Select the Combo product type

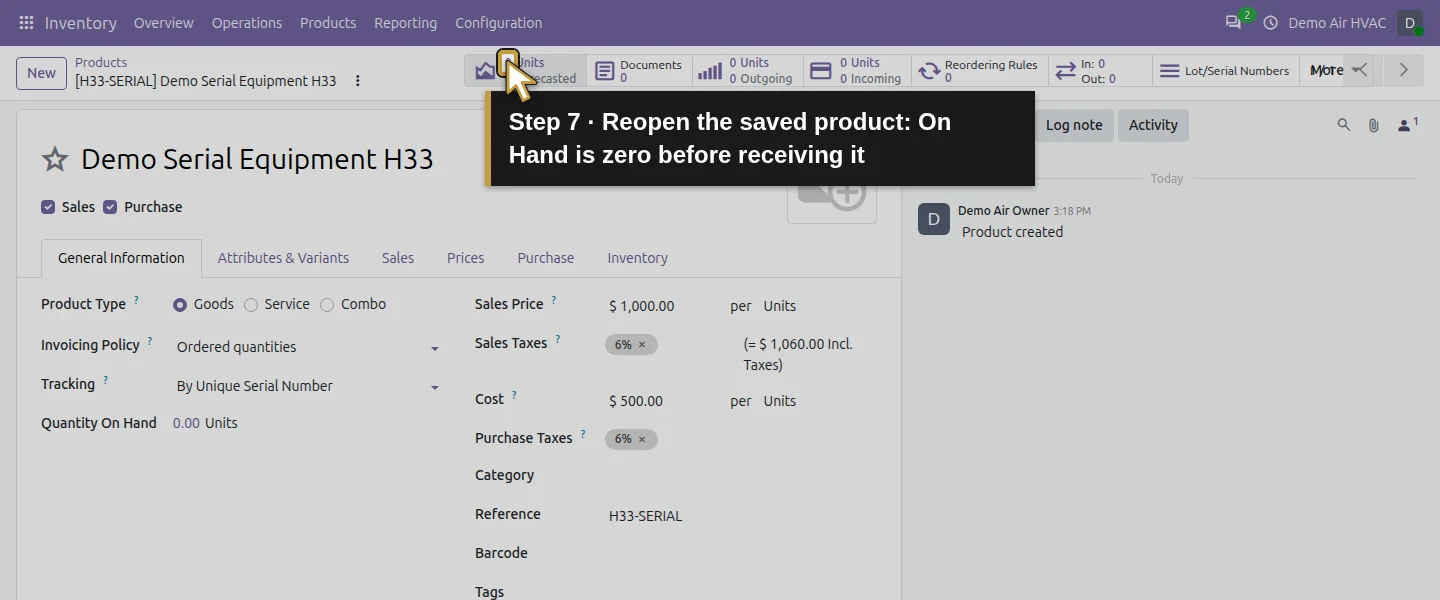pos(327,305)
